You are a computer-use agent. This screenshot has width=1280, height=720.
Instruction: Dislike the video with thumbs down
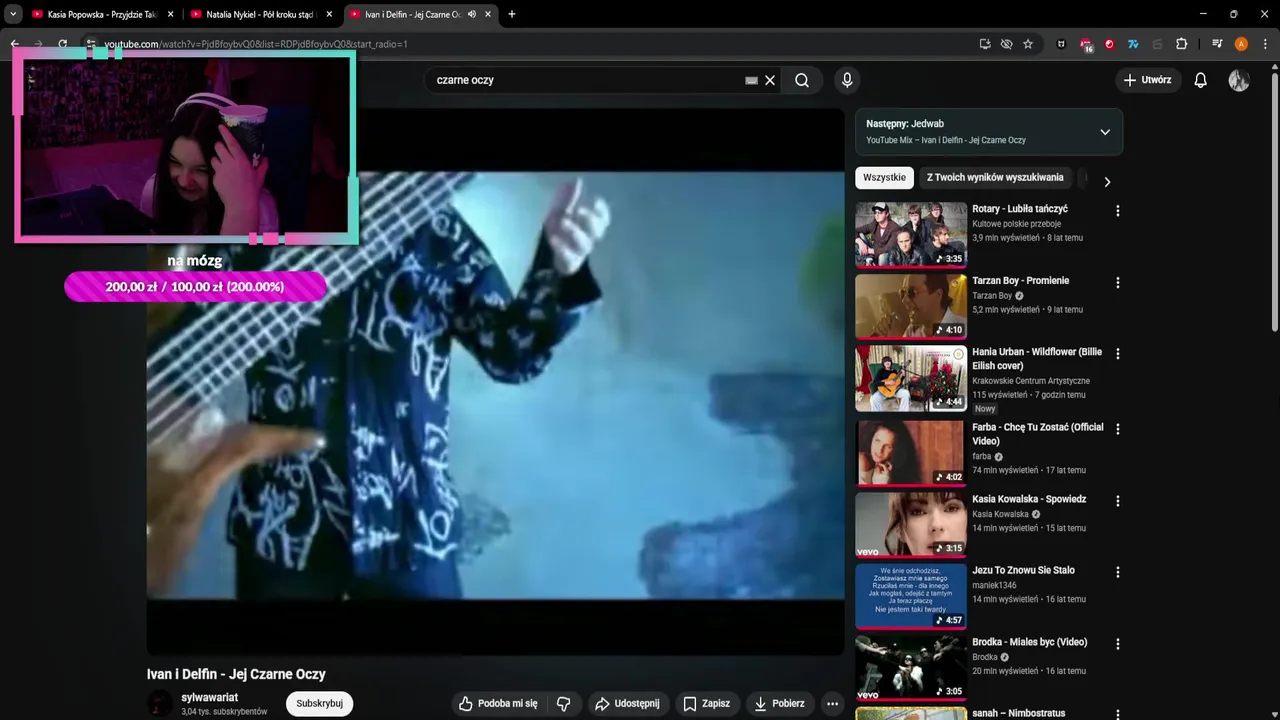[563, 703]
